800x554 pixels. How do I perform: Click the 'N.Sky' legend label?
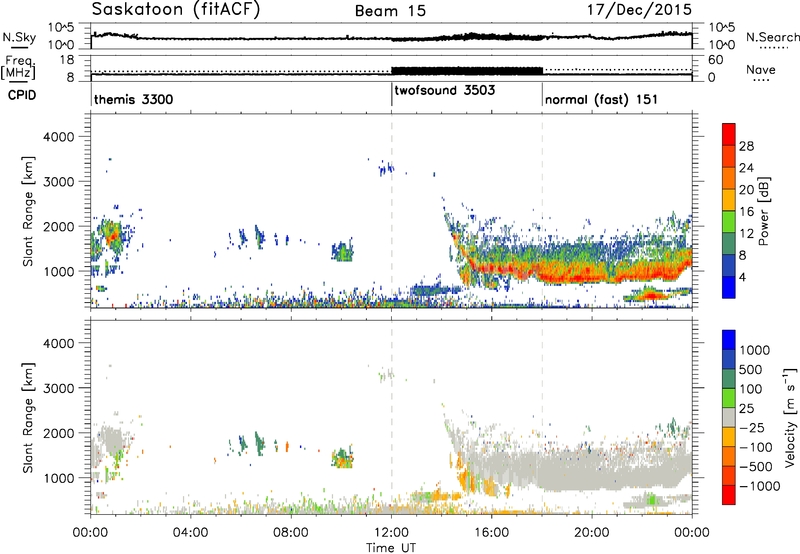(19, 37)
